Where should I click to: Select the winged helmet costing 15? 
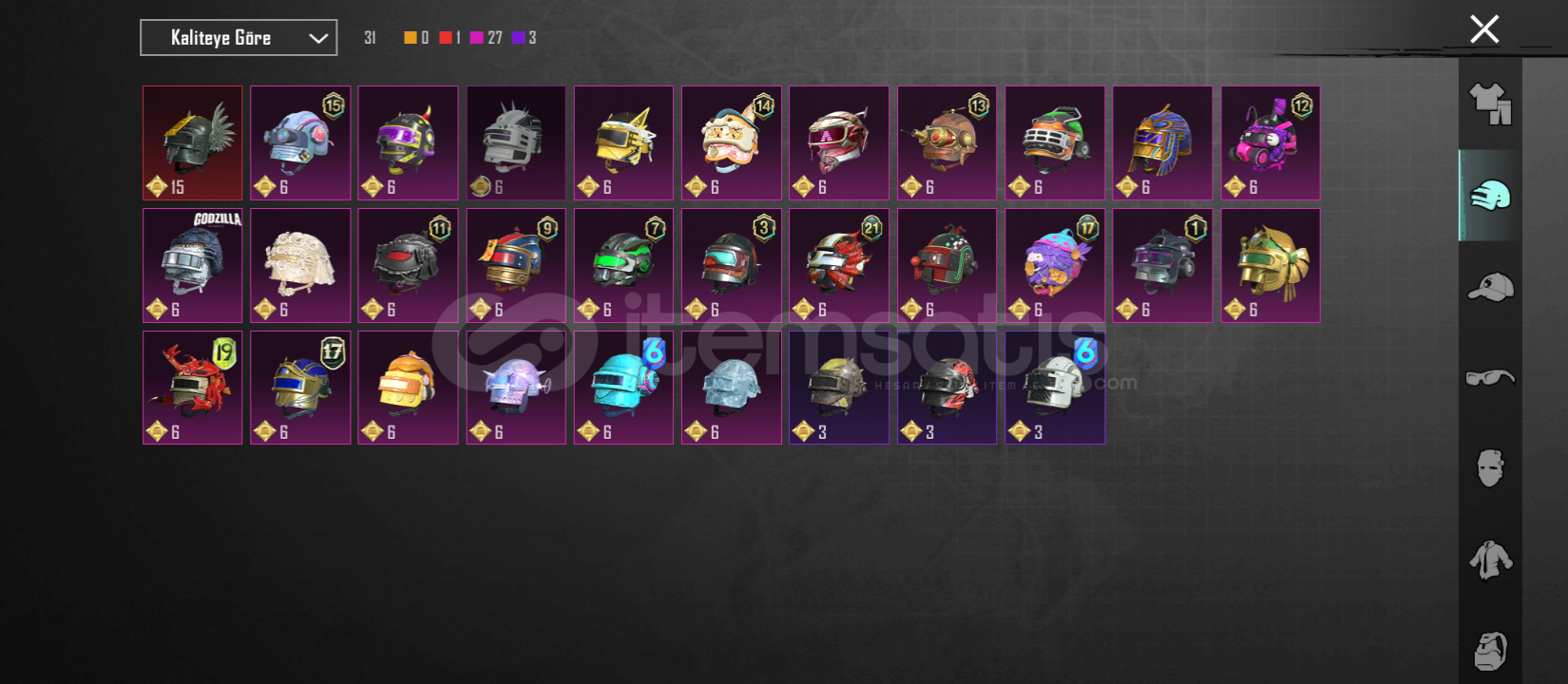[x=193, y=143]
